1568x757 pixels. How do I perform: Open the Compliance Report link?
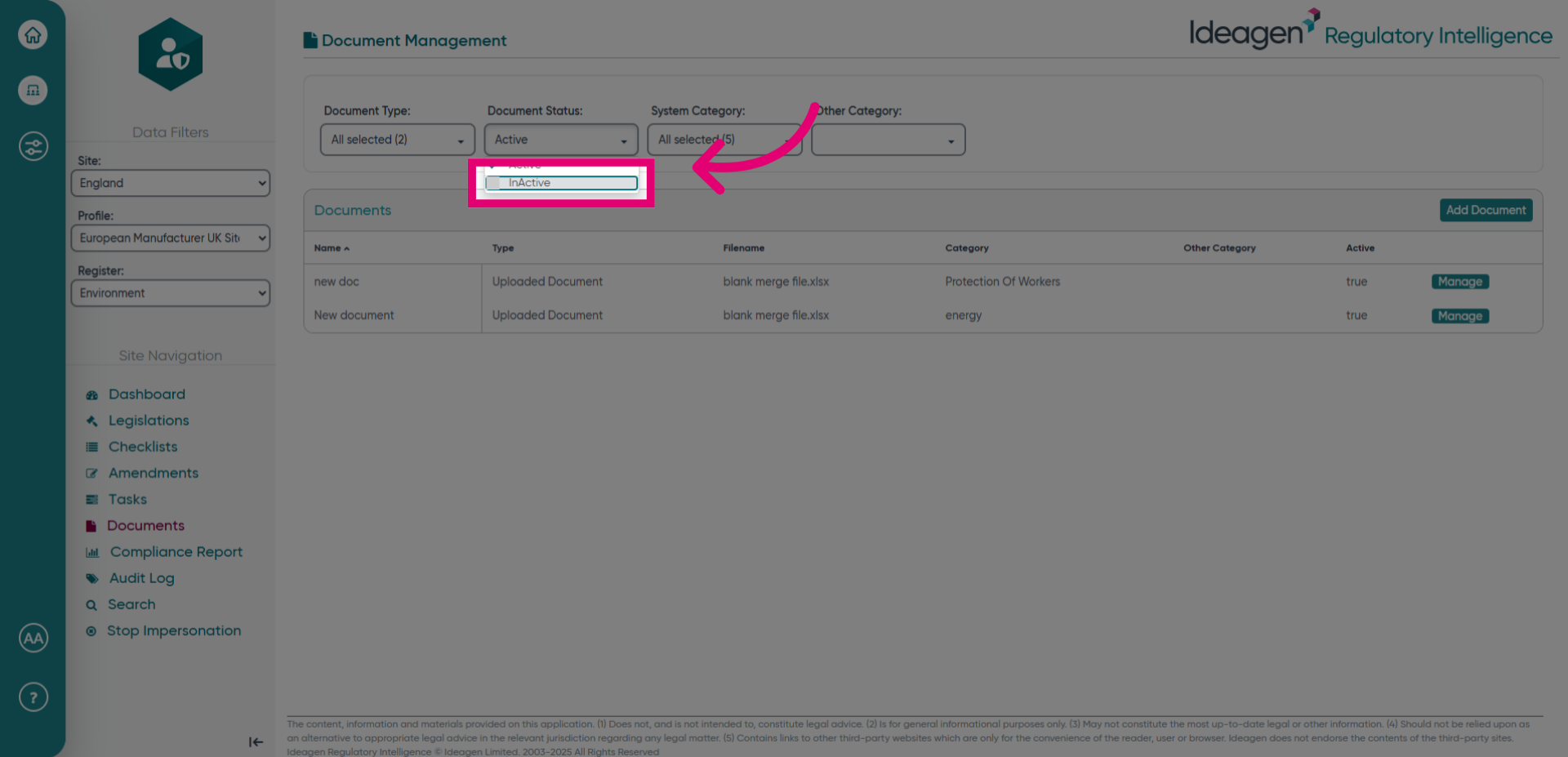point(176,552)
